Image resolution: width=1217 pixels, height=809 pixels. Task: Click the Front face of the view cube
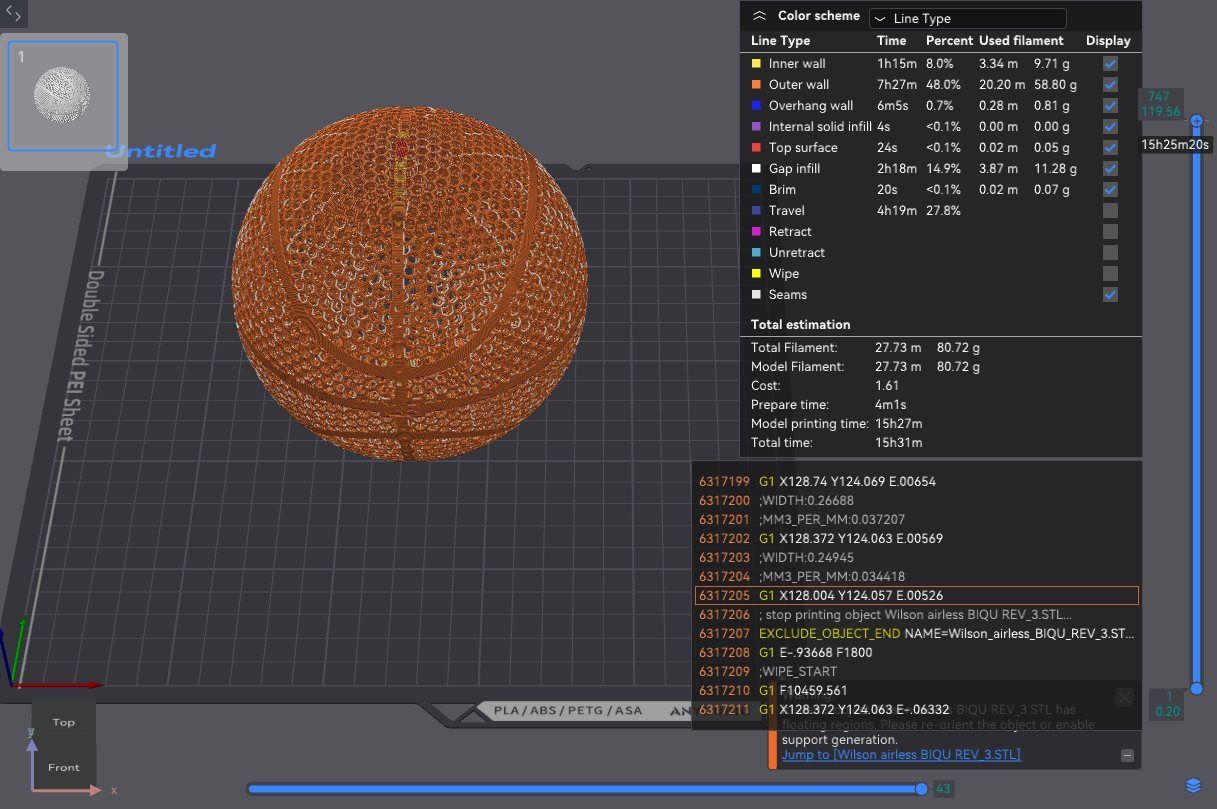(63, 767)
